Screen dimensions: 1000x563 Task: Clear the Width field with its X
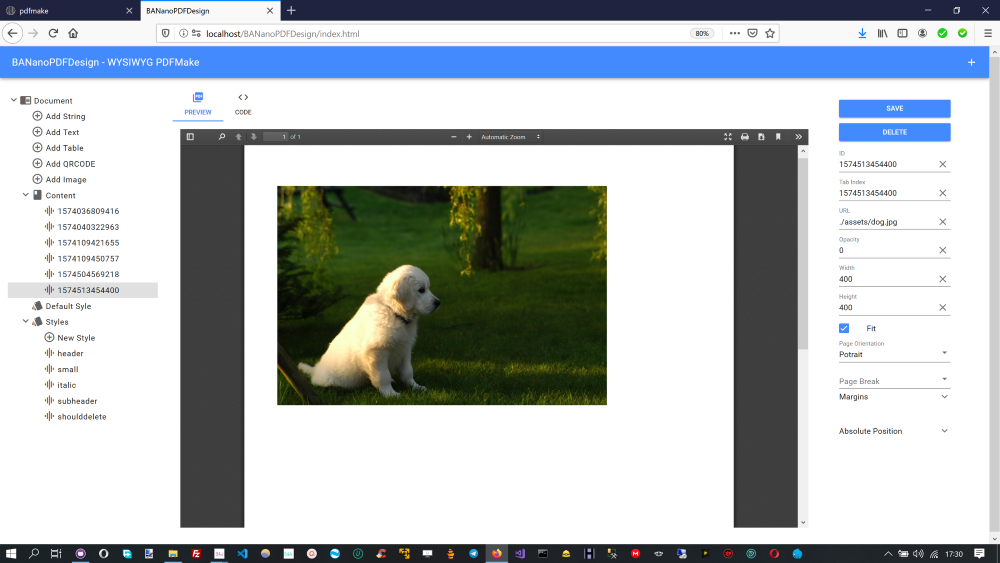(943, 279)
